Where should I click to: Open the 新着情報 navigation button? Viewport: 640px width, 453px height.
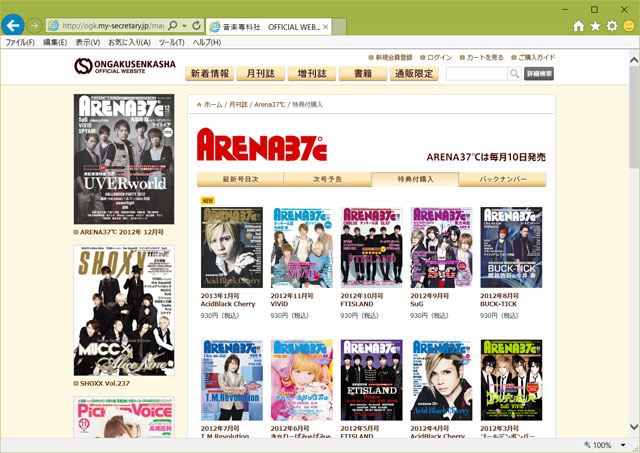(210, 73)
